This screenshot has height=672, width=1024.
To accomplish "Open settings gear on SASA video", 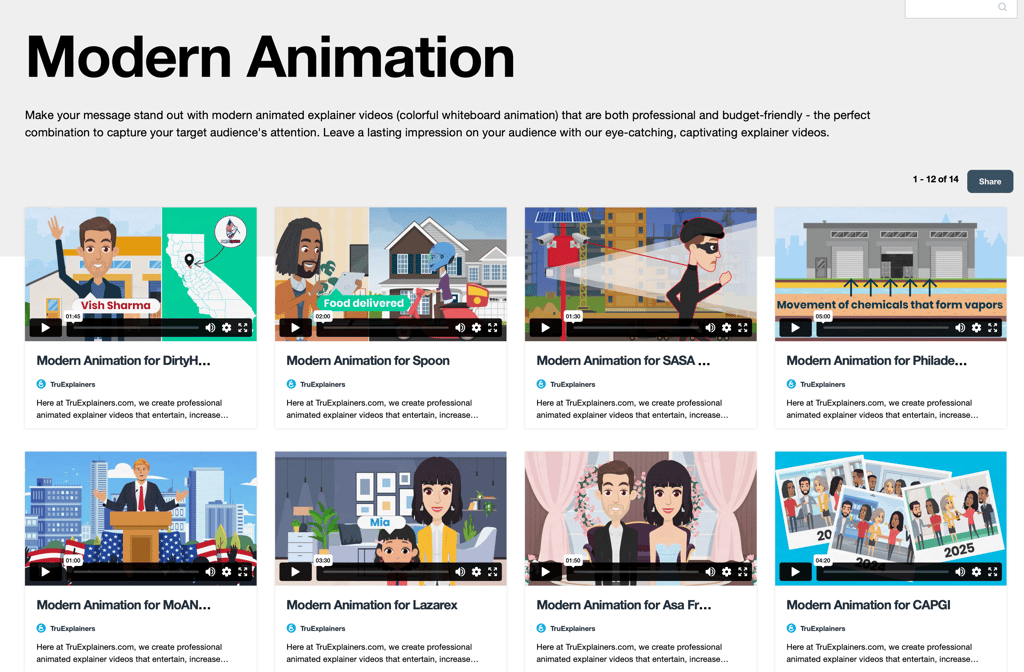I will point(727,328).
